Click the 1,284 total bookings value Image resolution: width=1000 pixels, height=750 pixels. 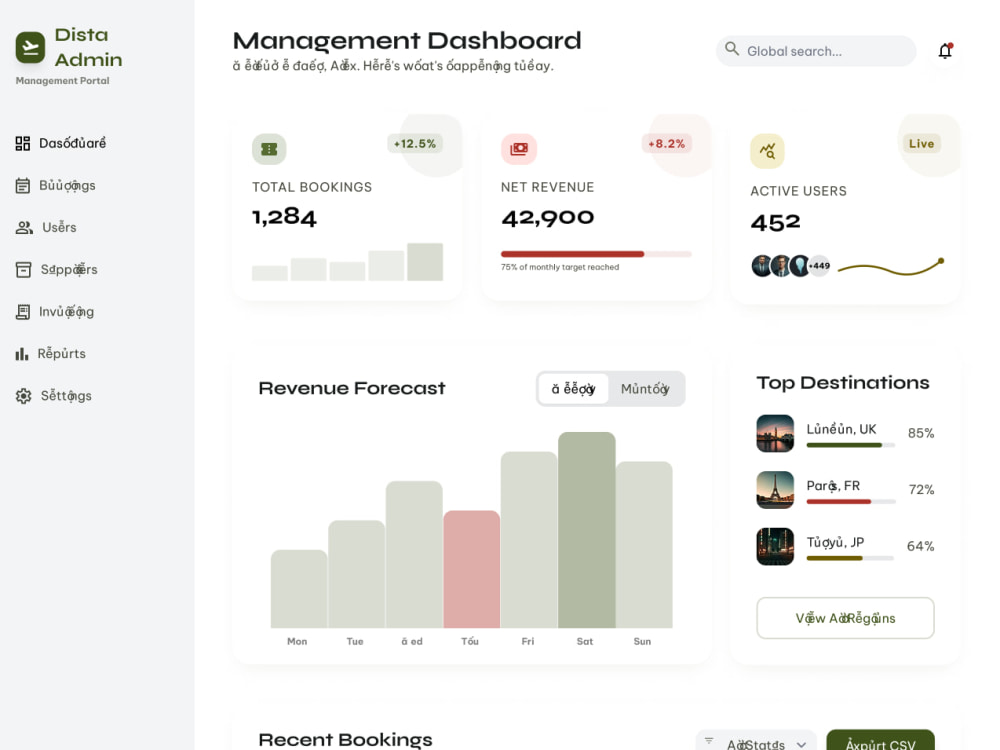point(284,217)
